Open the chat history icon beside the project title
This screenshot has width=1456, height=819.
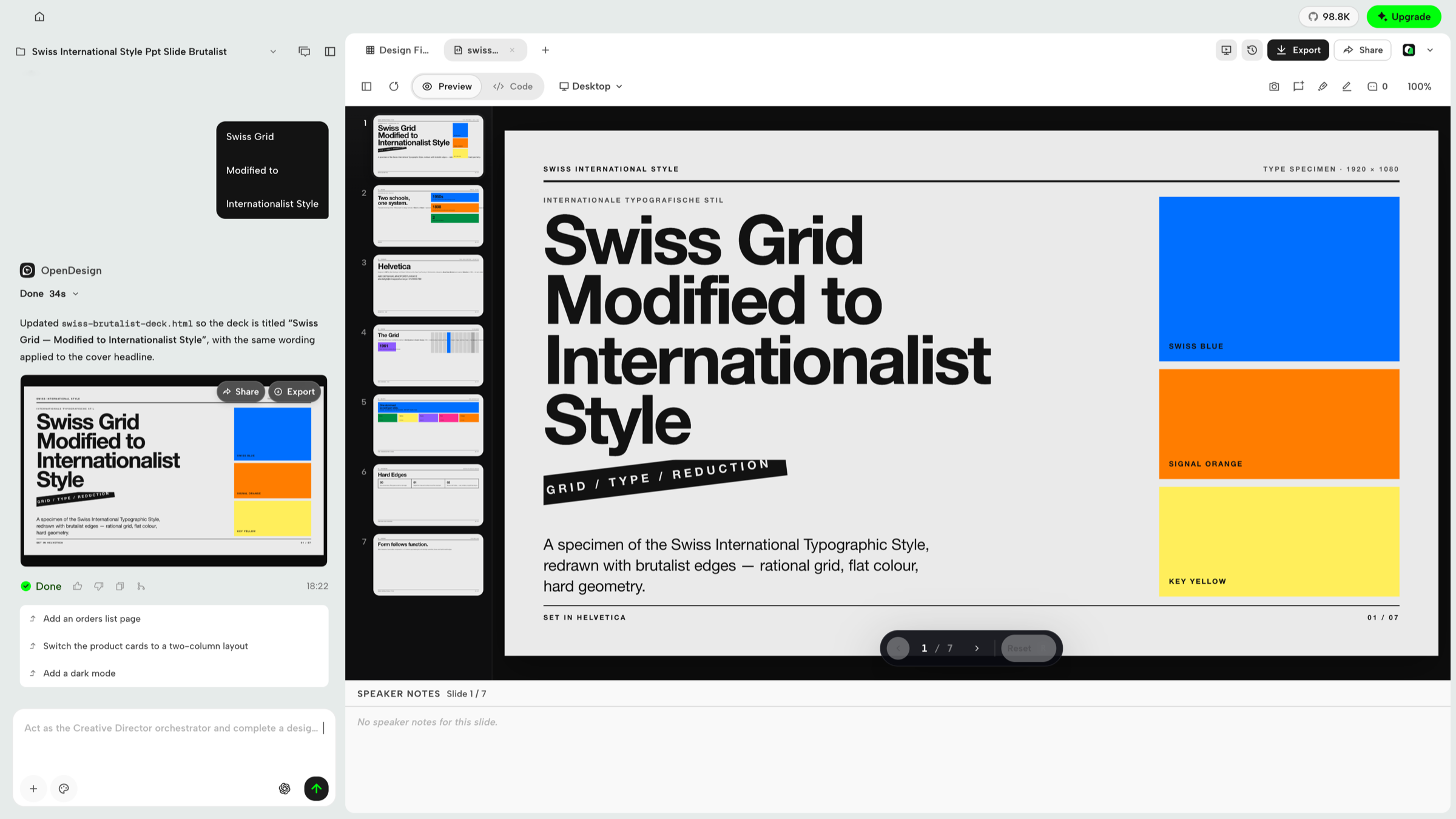304,52
